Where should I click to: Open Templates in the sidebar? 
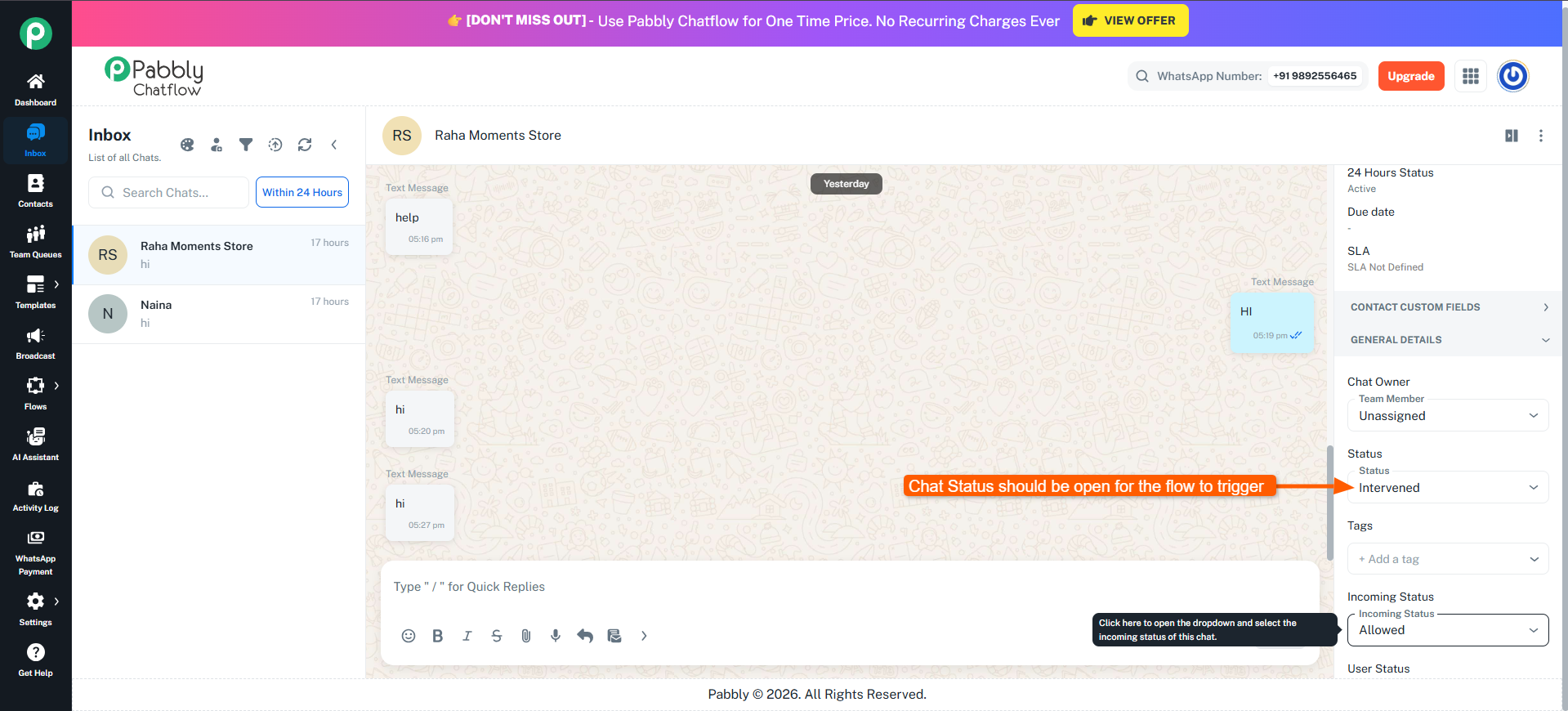pos(35,293)
